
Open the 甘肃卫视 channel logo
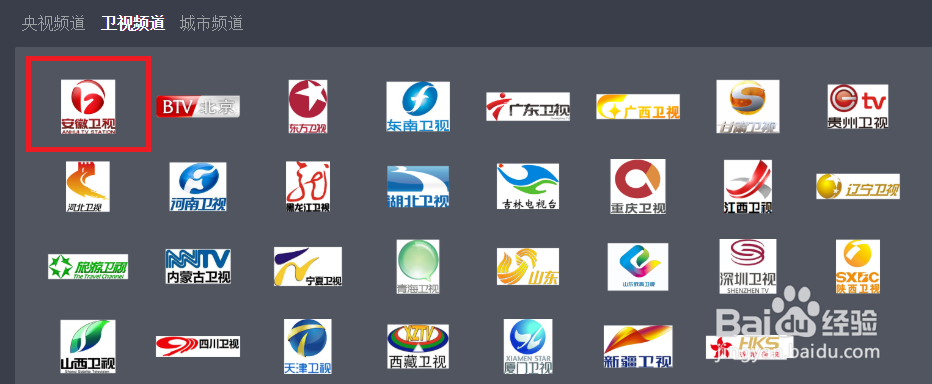[748, 106]
